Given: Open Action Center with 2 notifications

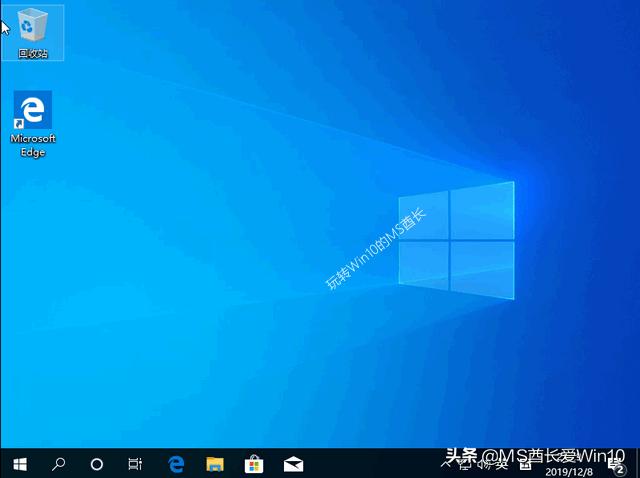Looking at the screenshot, I should pos(617,465).
